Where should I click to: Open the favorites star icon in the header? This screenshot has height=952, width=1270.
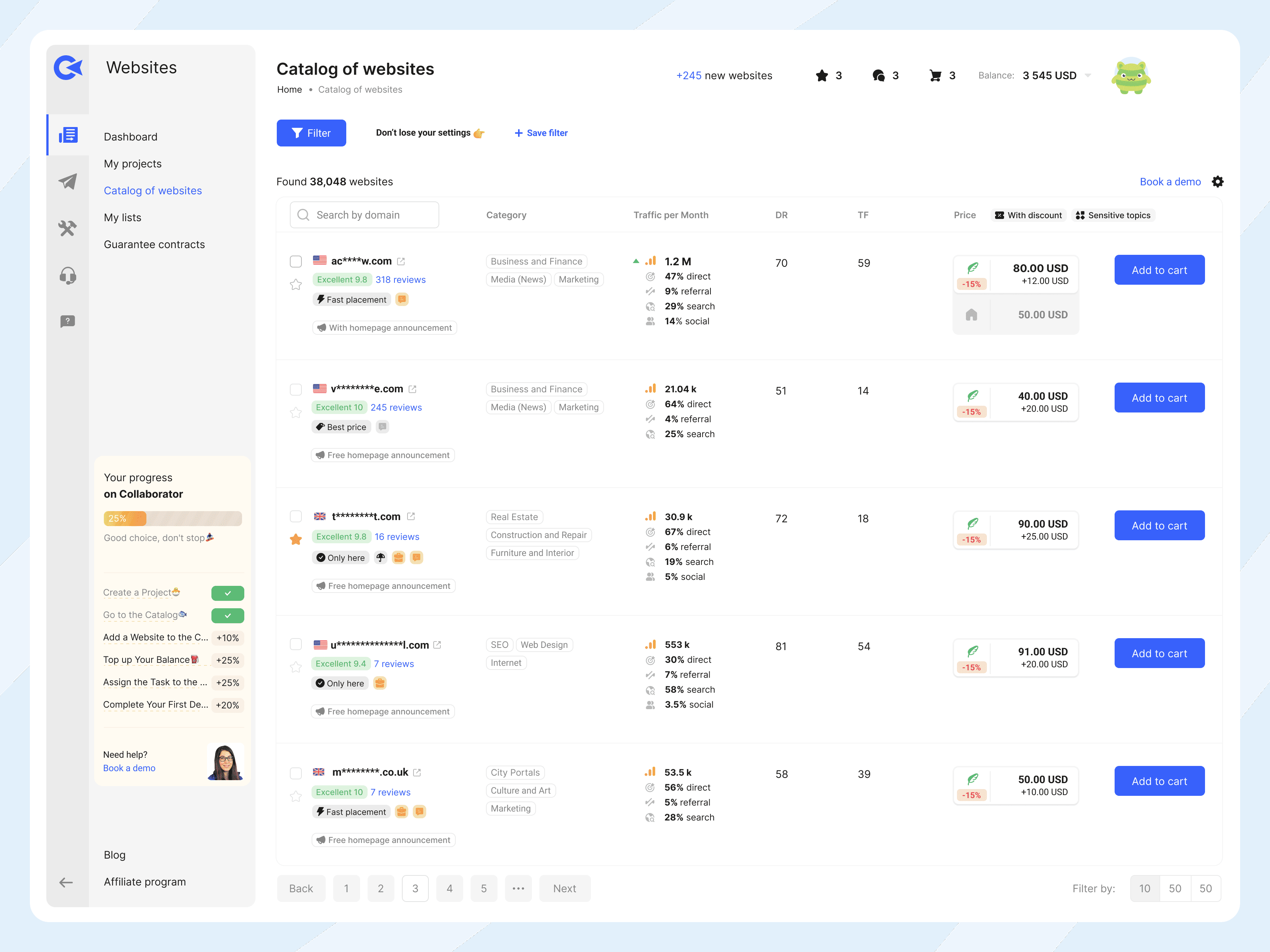click(822, 75)
